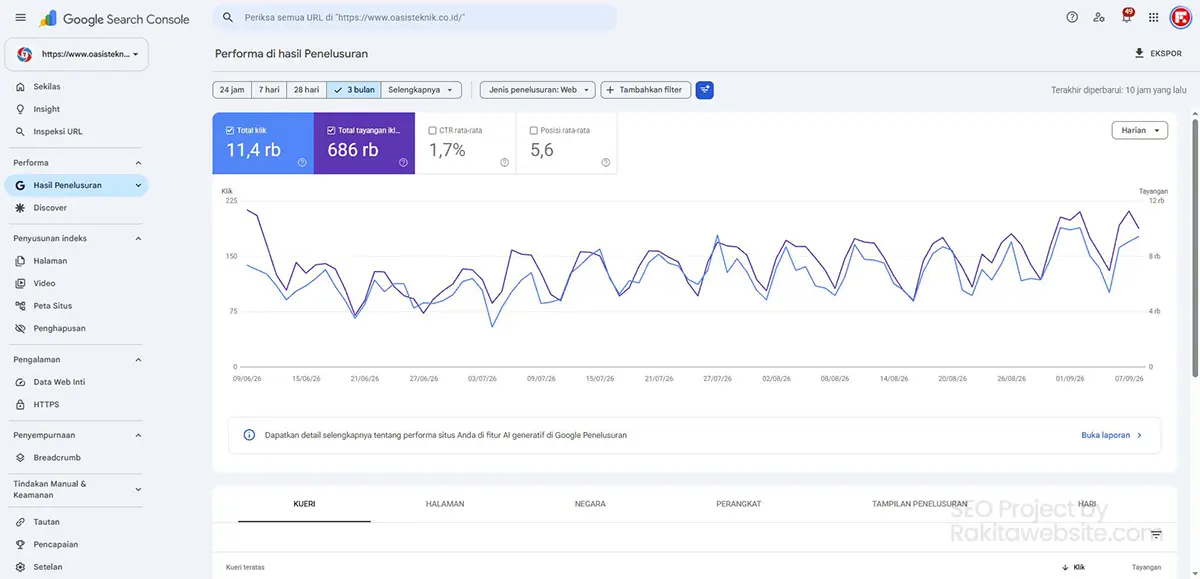
Task: Collapse the Penyusunan indeks section
Action: coord(138,238)
